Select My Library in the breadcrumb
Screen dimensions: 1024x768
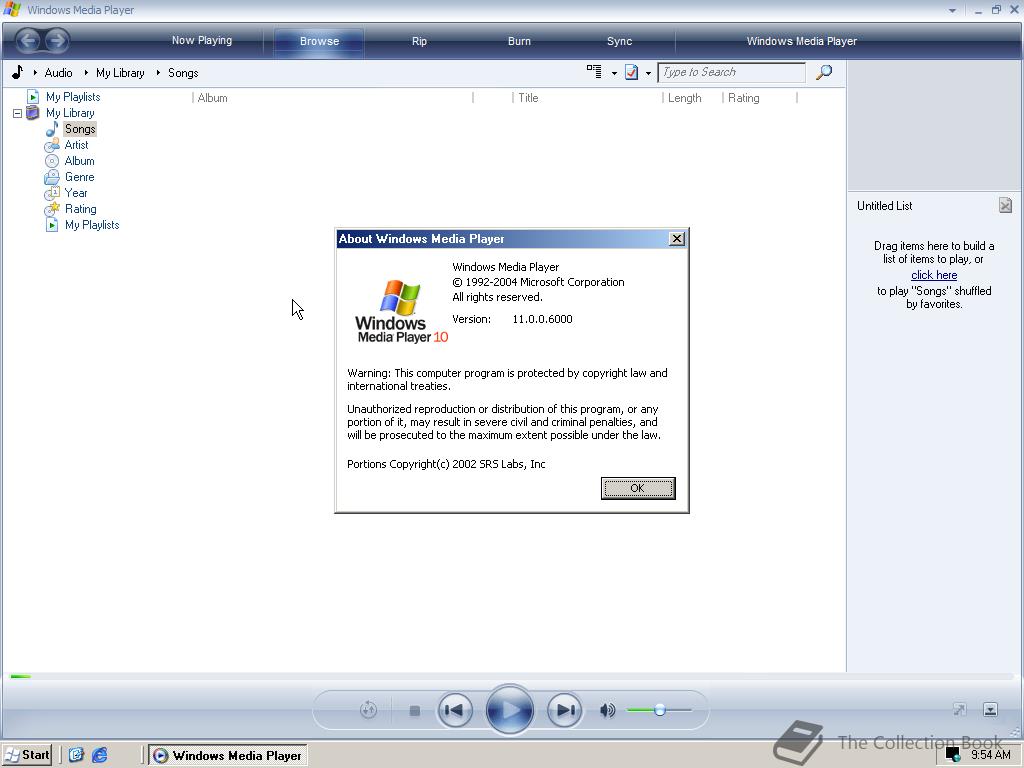point(120,73)
